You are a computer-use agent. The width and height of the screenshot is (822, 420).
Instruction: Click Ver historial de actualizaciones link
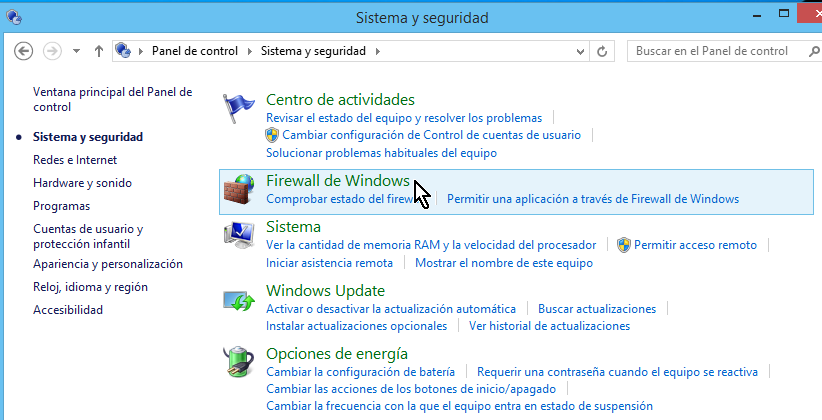pyautogui.click(x=549, y=326)
